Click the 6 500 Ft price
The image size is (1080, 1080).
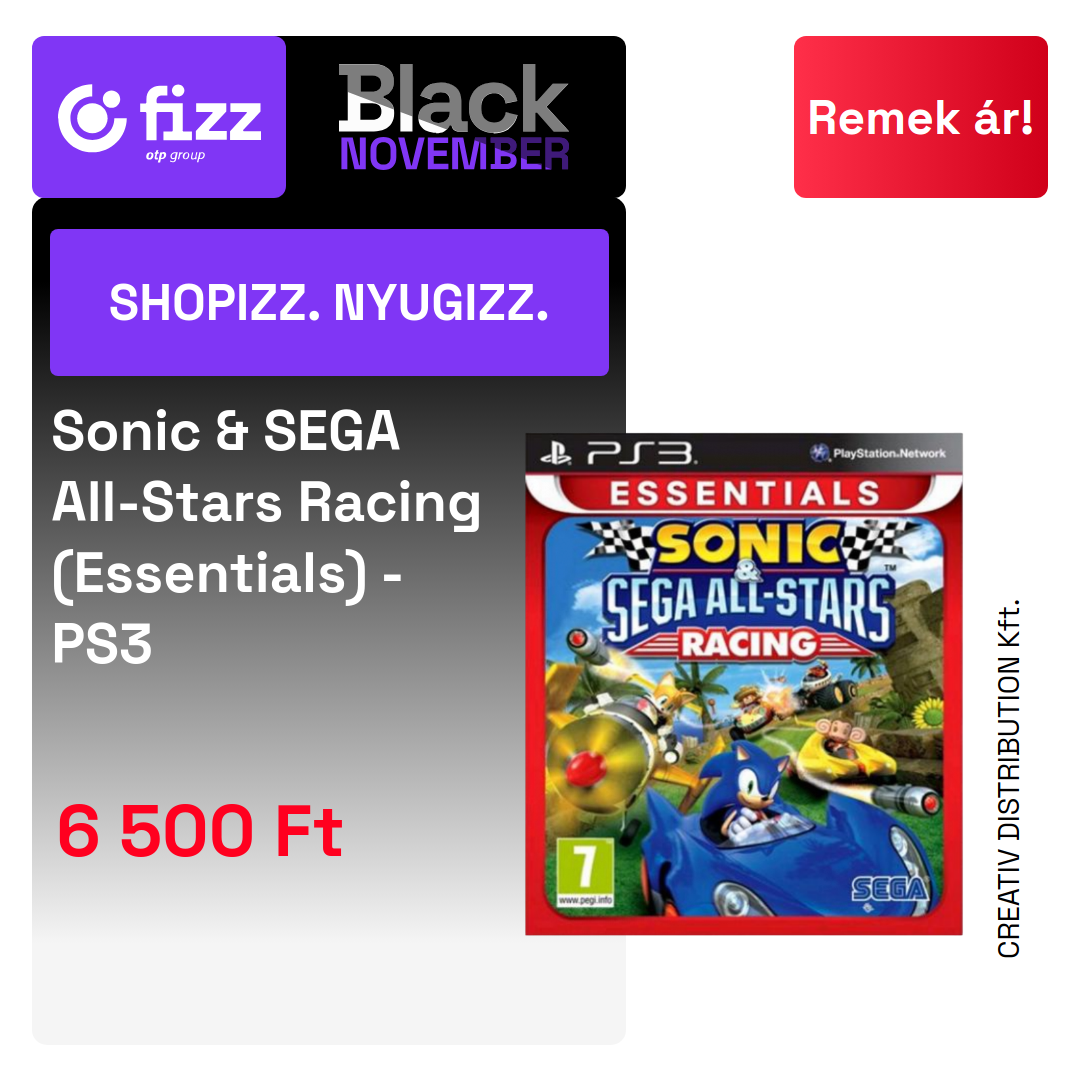pos(200,831)
